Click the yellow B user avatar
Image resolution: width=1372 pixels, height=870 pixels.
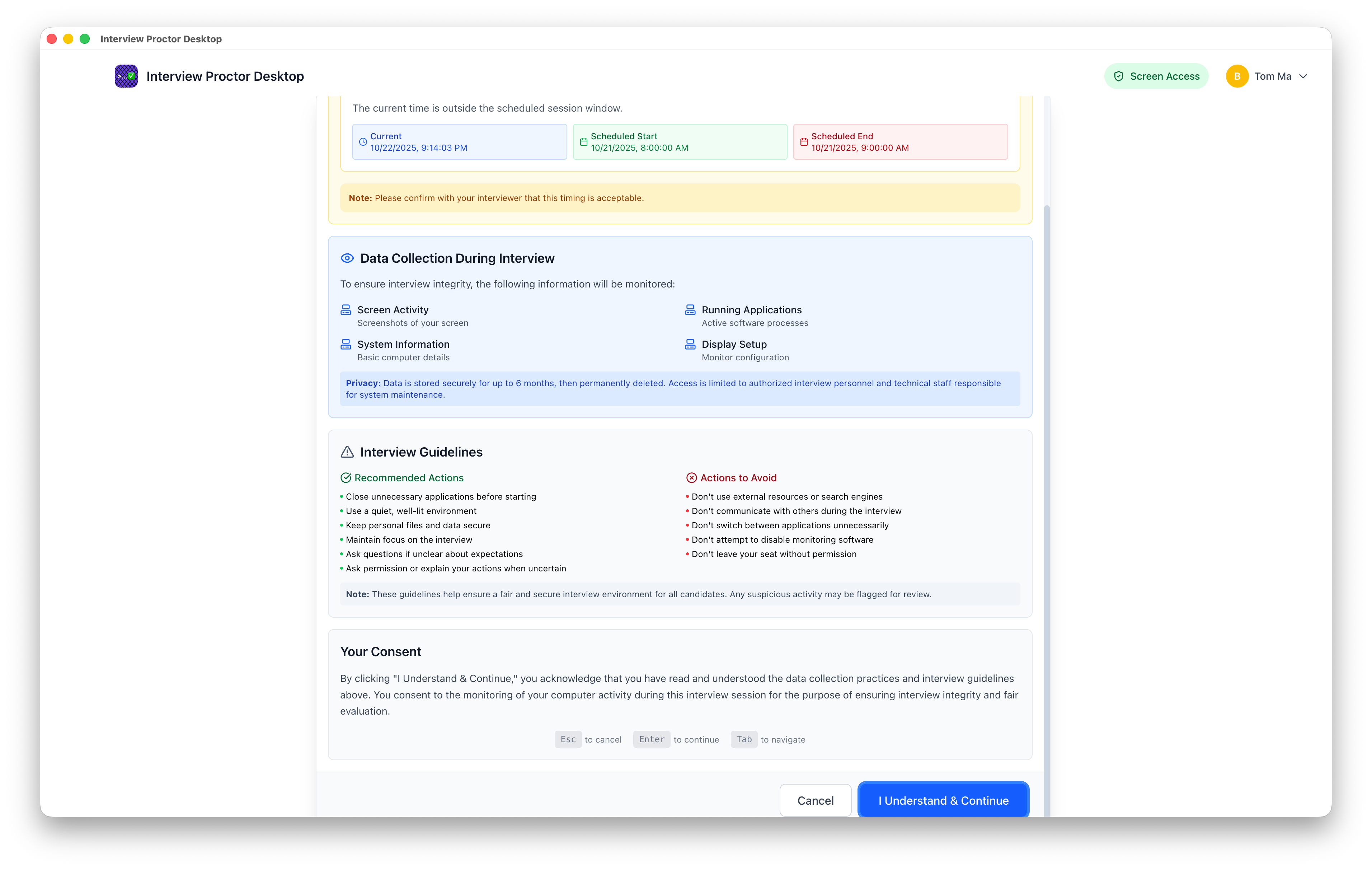pos(1237,76)
